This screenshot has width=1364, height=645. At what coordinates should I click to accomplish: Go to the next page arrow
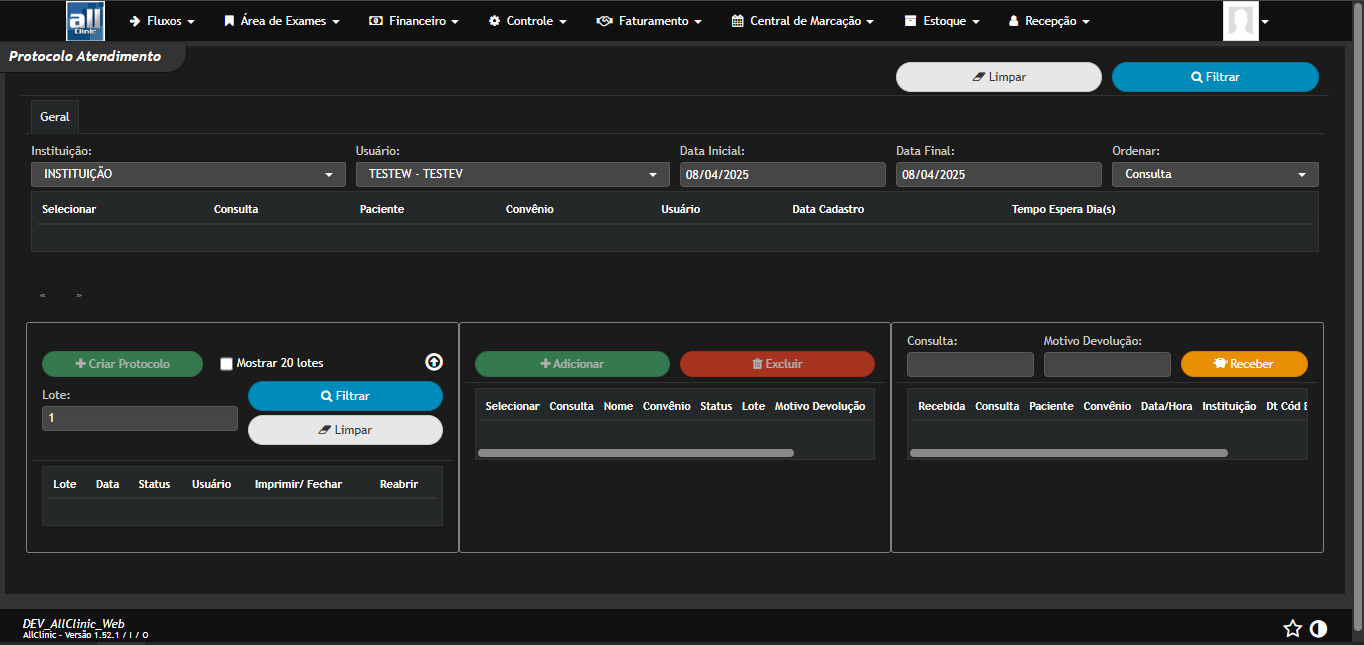pyautogui.click(x=79, y=296)
